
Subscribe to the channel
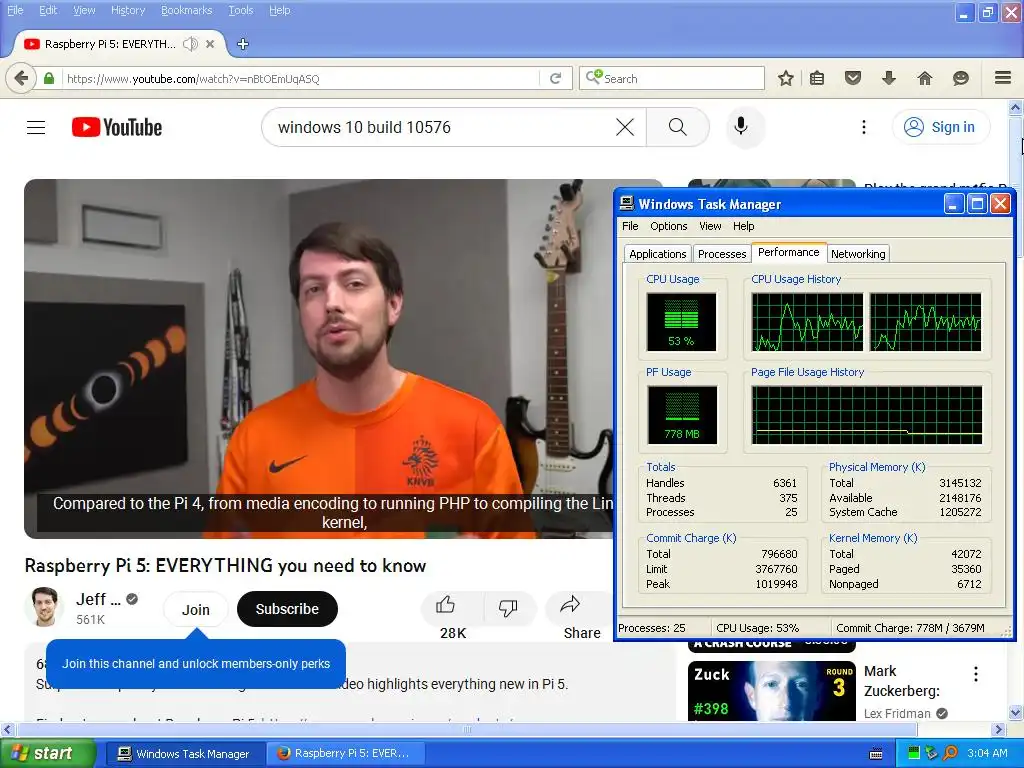tap(287, 609)
